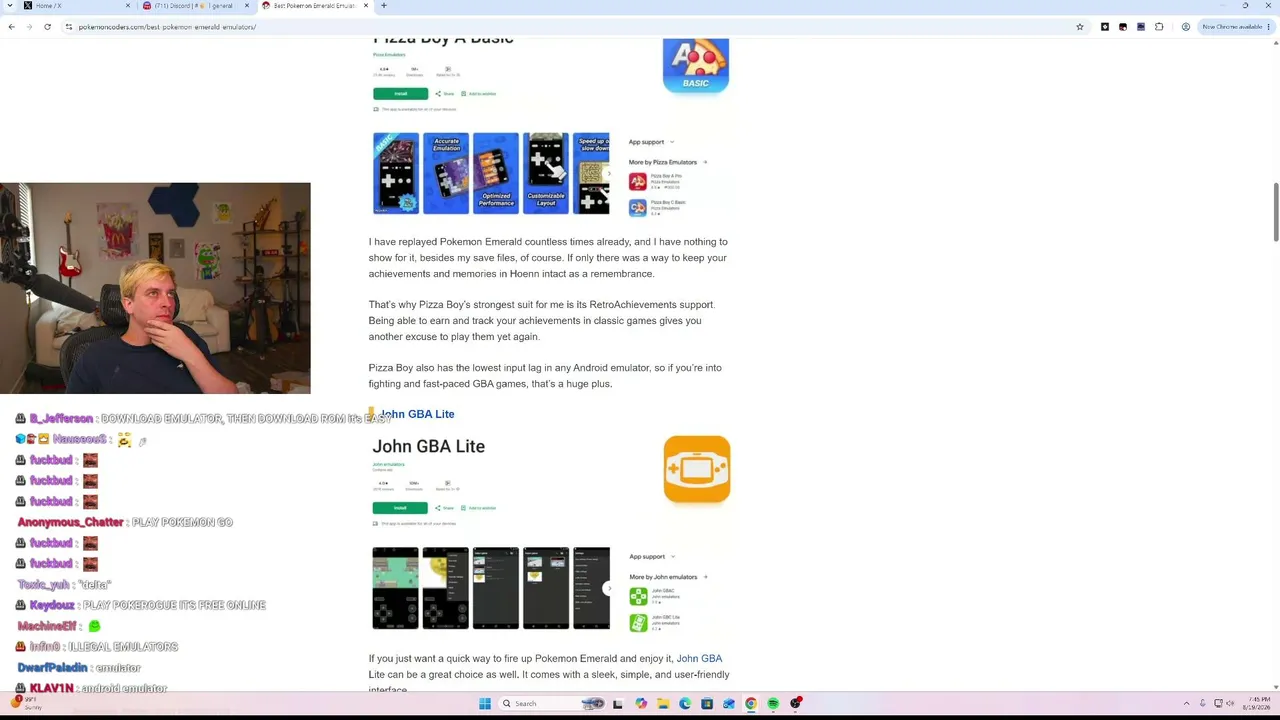Screen dimensions: 1280x720
Task: Open Copilot from the taskbar
Action: click(640, 704)
